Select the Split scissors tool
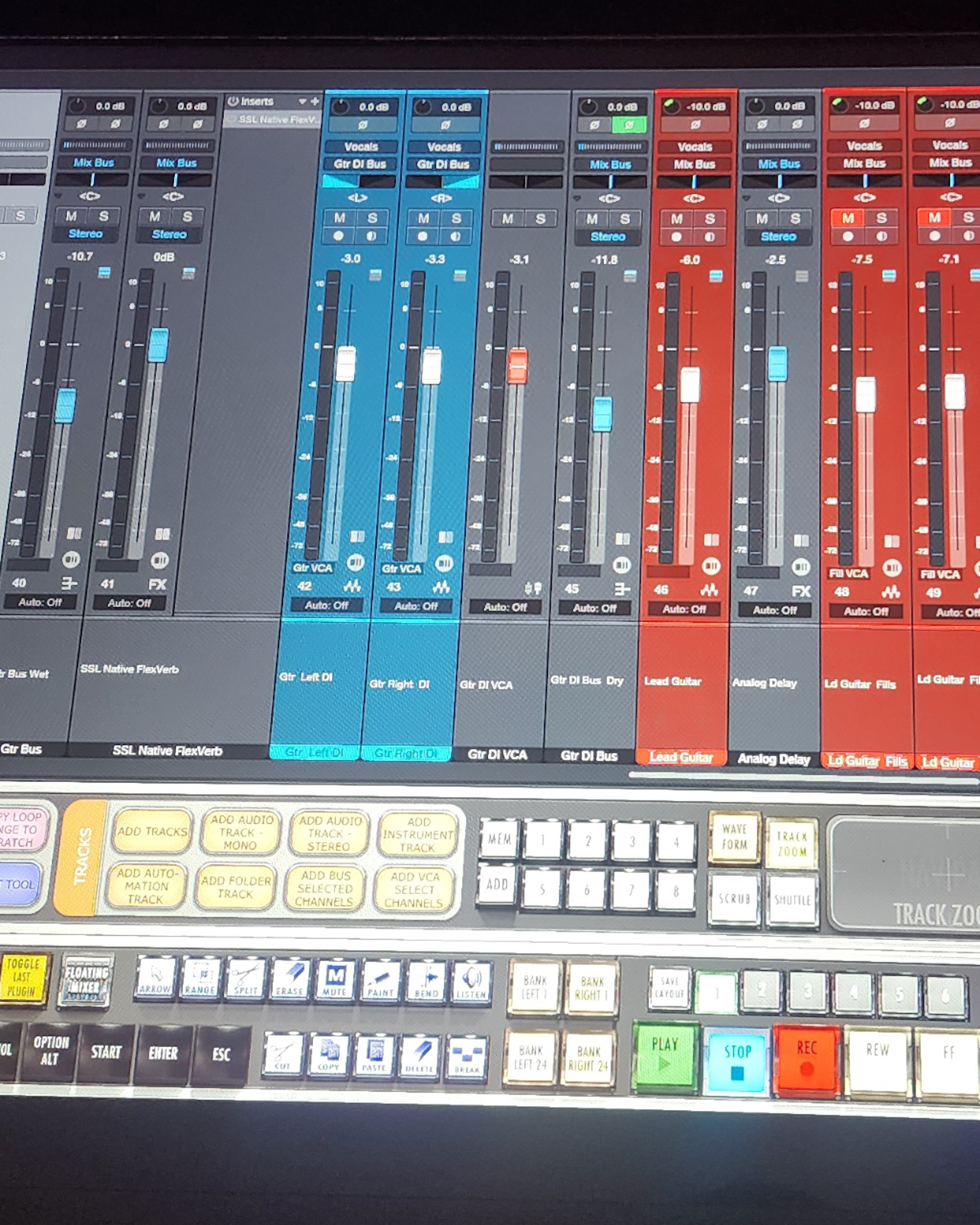The image size is (980, 1225). (x=246, y=978)
